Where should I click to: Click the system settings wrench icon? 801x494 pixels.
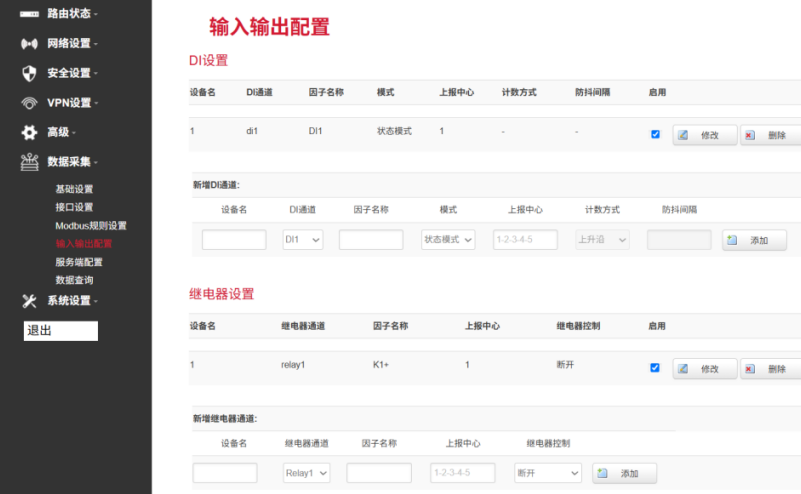pos(29,301)
